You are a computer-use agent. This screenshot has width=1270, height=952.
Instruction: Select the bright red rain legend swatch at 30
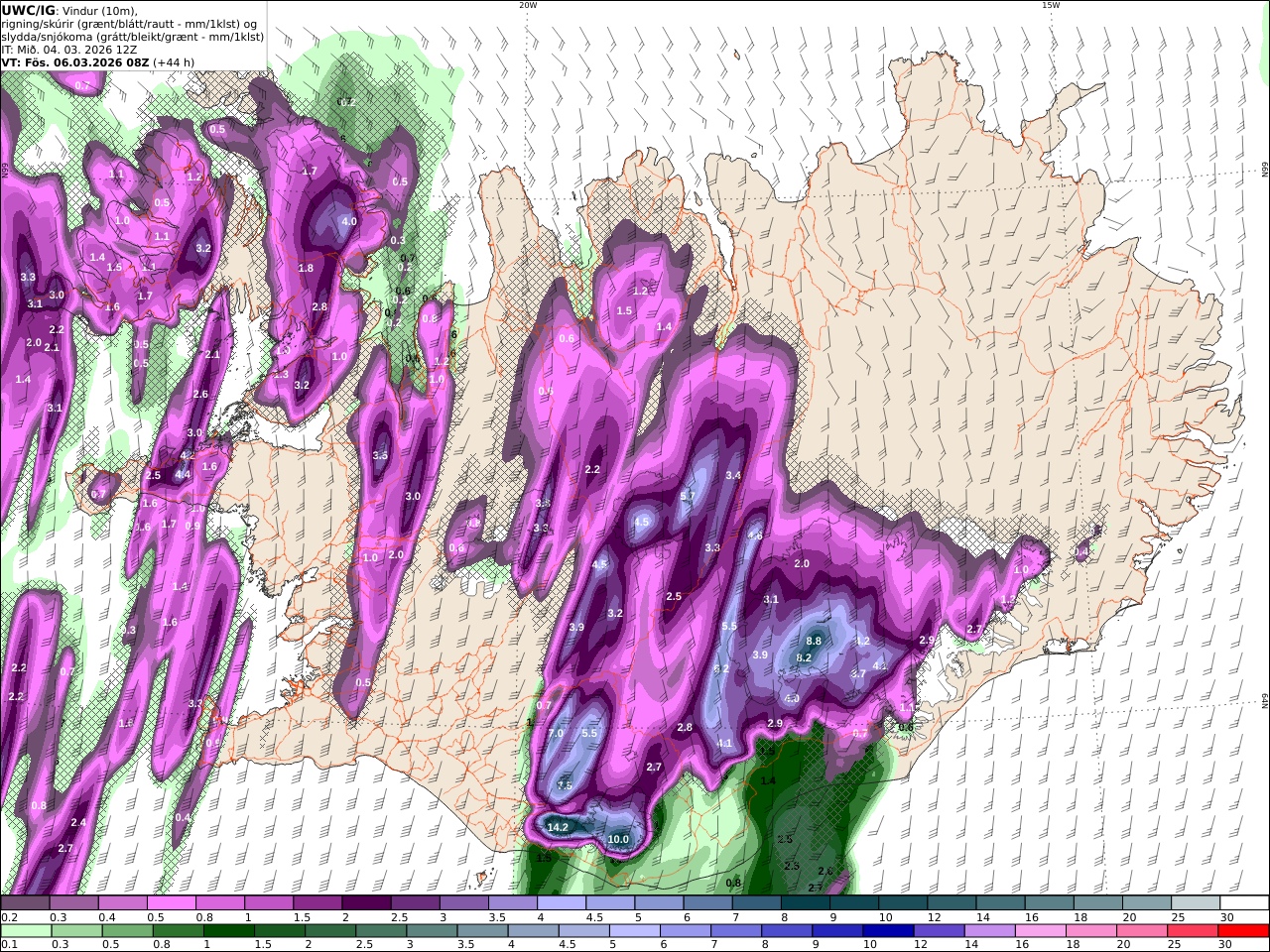(x=1243, y=931)
